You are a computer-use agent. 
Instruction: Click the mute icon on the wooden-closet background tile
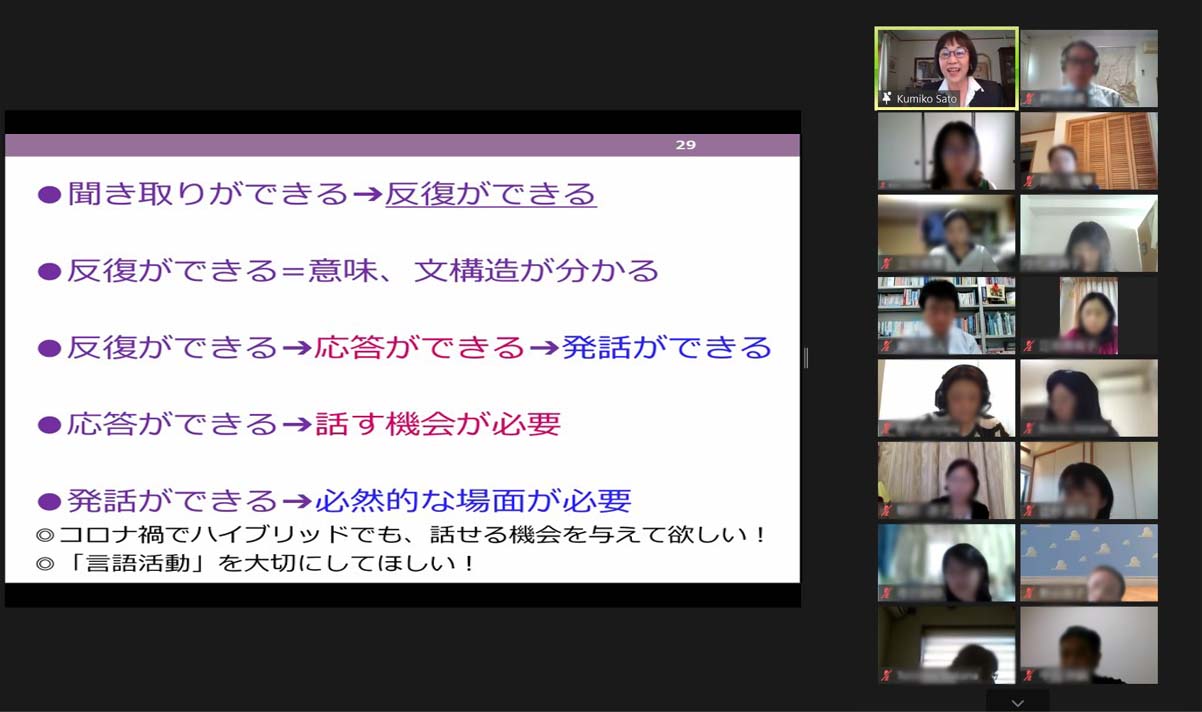[x=1030, y=180]
